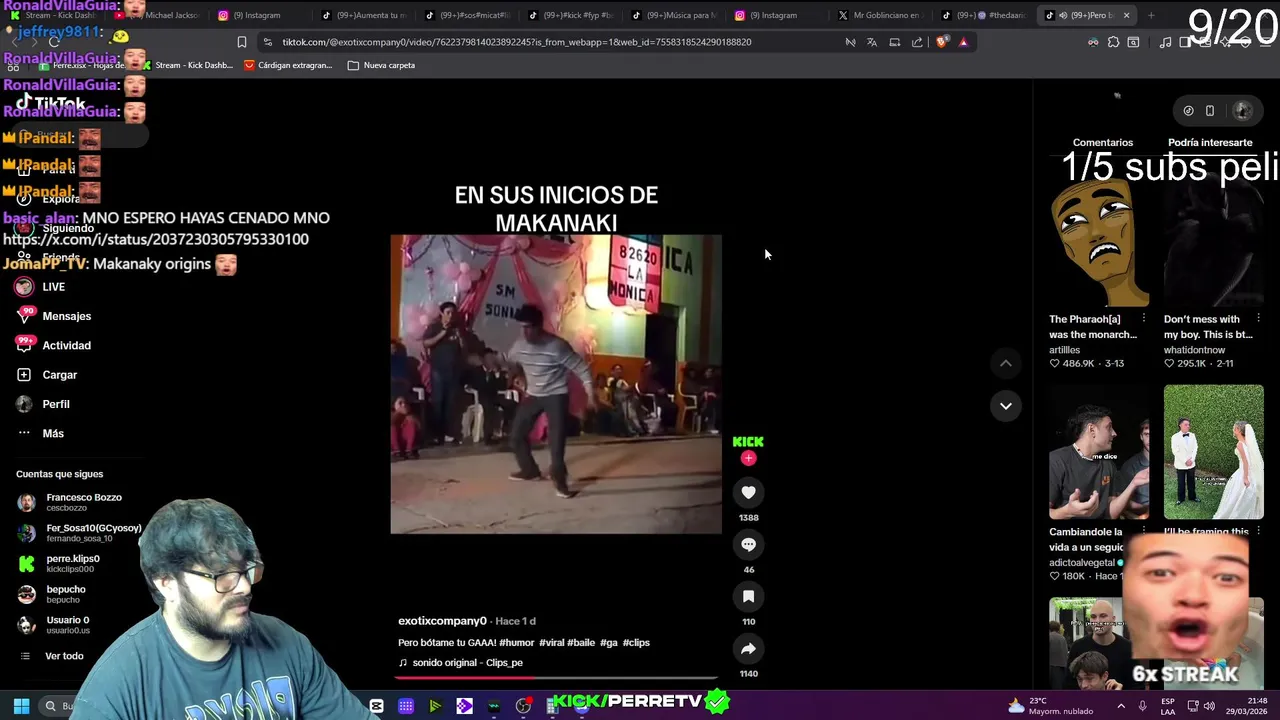The image size is (1280, 720).
Task: Open Usuario 0 followed account
Action: (55, 625)
